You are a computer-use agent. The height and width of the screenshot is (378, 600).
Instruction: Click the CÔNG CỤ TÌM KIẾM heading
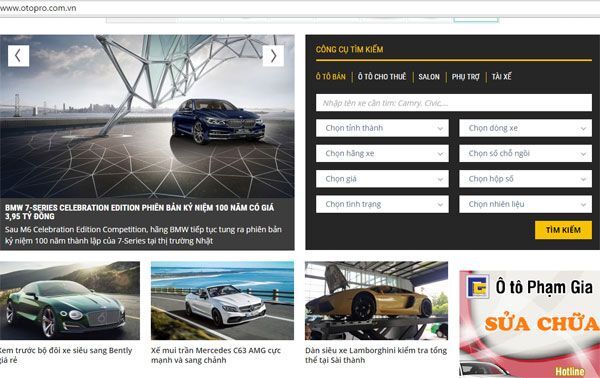point(349,49)
